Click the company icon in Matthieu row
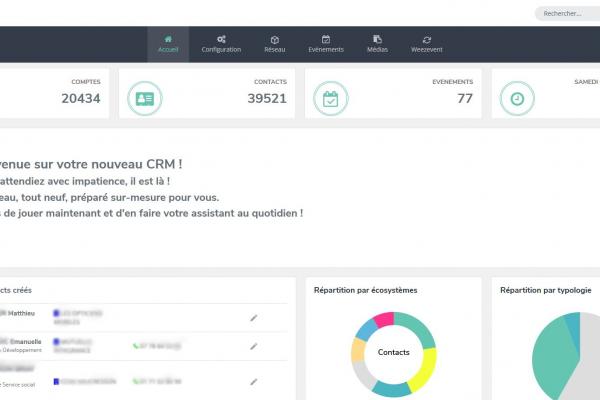 point(56,313)
